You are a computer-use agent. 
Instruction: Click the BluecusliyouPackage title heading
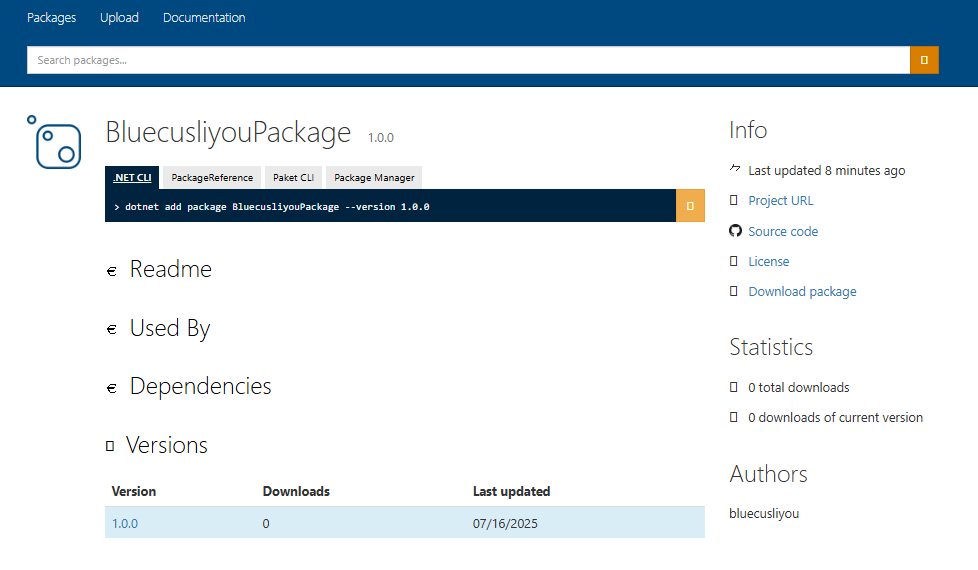pyautogui.click(x=228, y=132)
